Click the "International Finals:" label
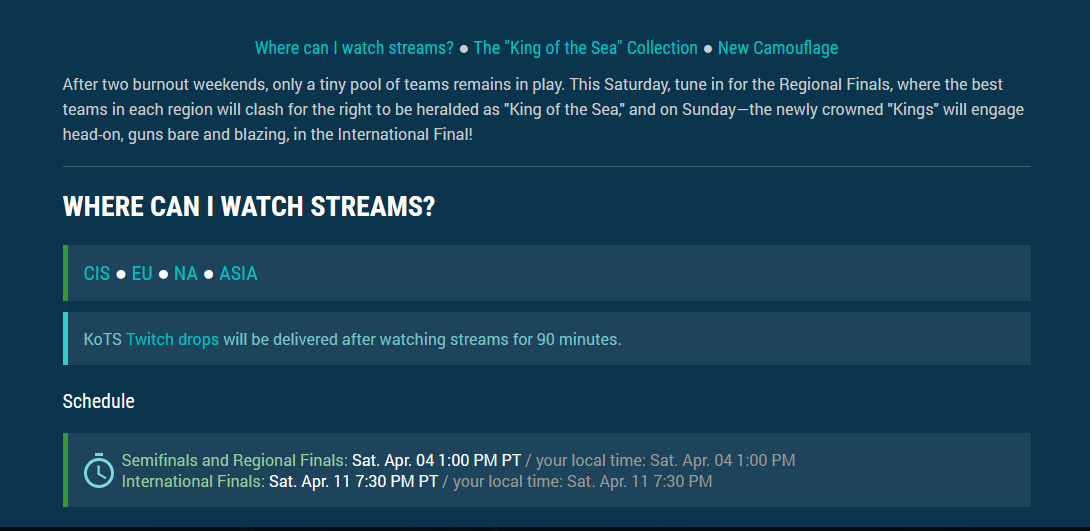 point(193,481)
